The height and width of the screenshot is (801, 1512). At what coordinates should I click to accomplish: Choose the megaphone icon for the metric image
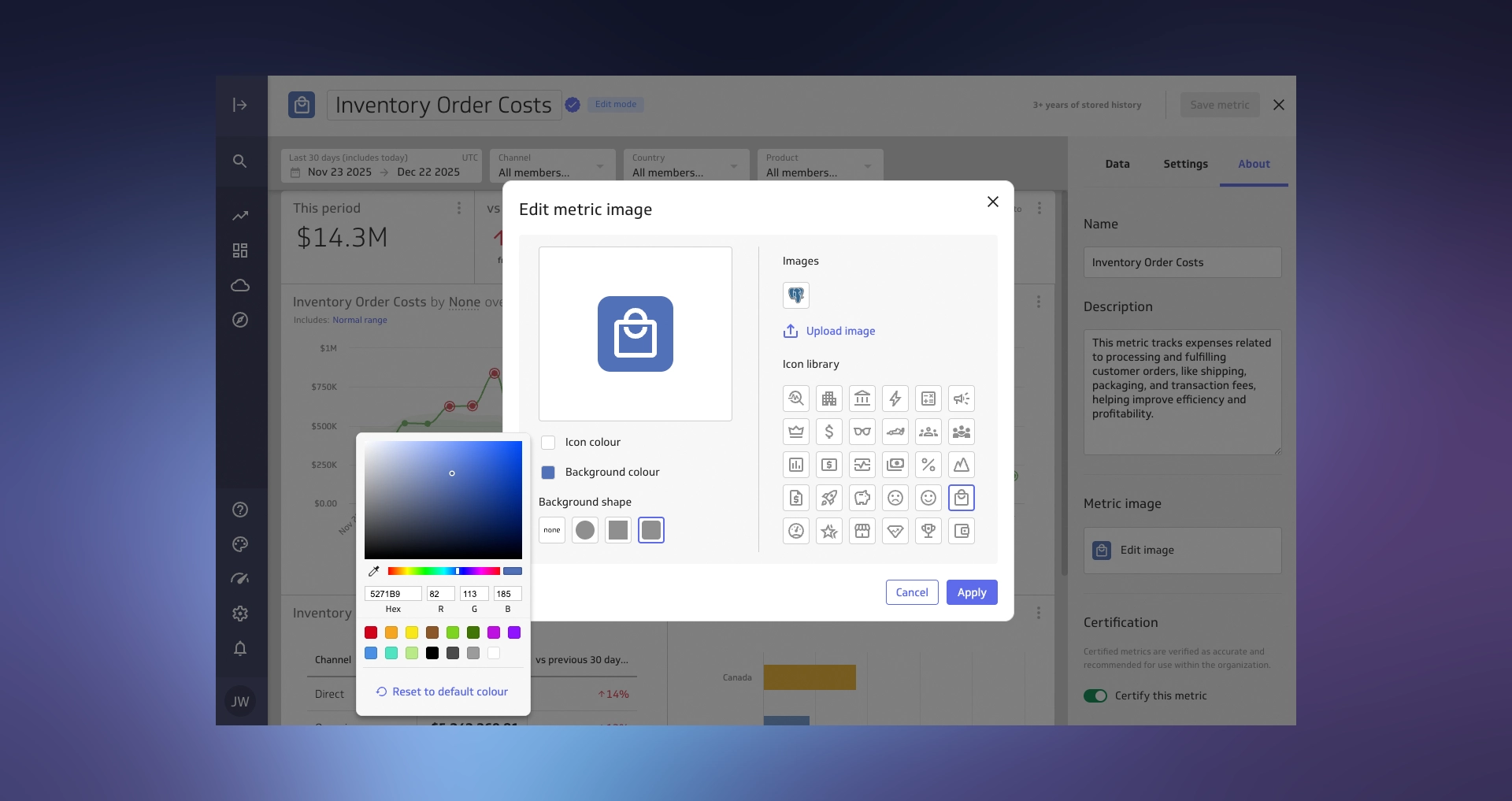click(962, 398)
